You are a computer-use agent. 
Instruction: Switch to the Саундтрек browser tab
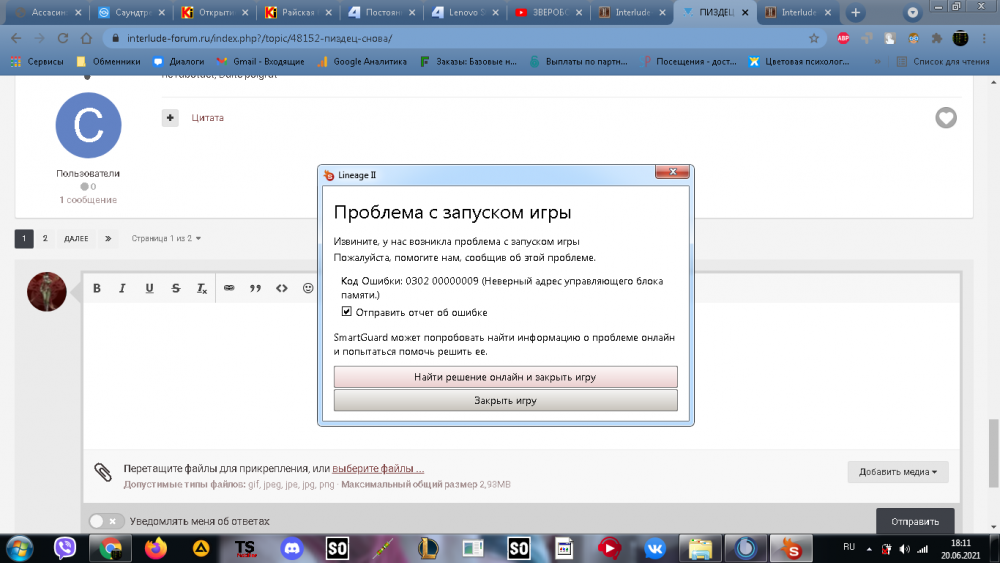[x=131, y=12]
